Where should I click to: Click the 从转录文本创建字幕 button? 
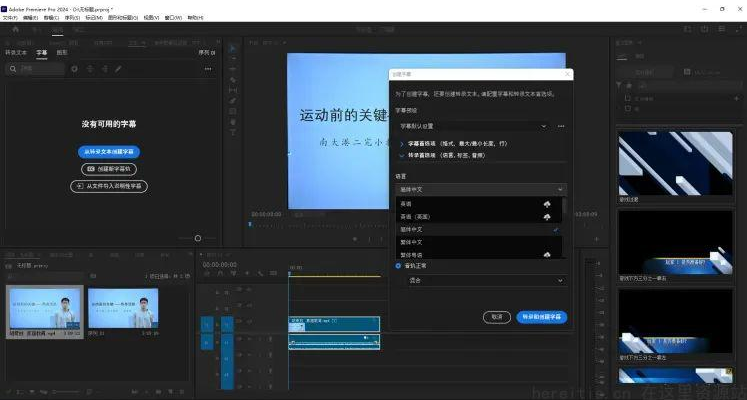tap(109, 152)
